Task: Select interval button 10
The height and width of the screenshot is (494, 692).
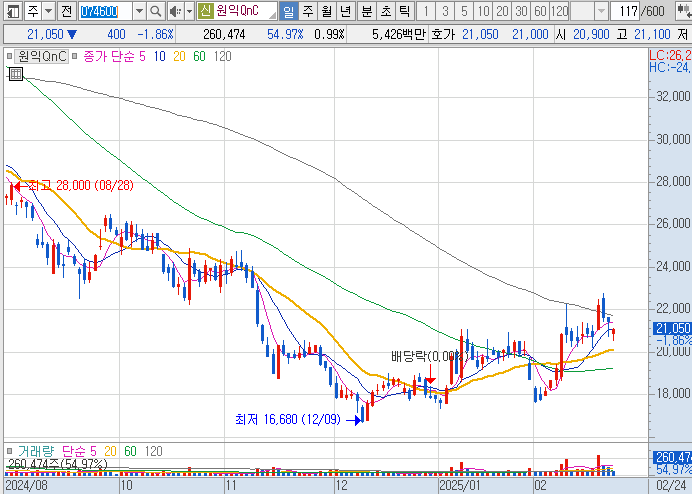Action: tap(483, 11)
